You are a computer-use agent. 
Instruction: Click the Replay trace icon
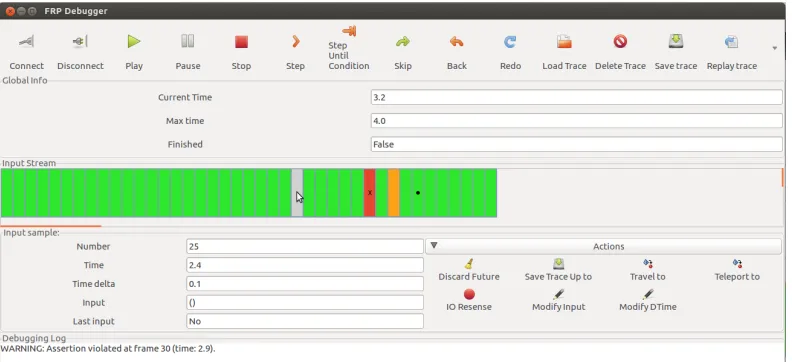[731, 41]
